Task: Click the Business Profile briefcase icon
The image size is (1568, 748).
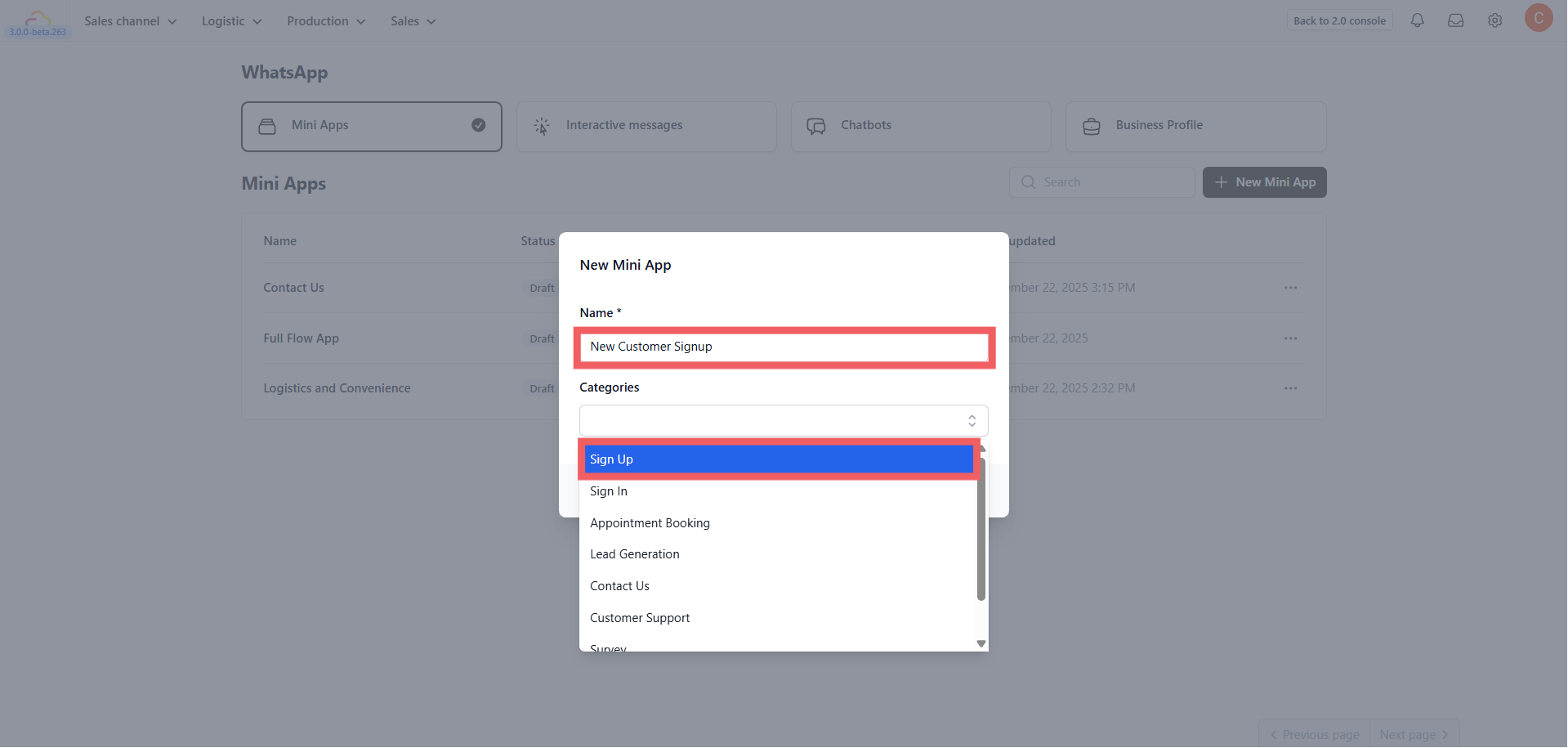Action: point(1091,126)
